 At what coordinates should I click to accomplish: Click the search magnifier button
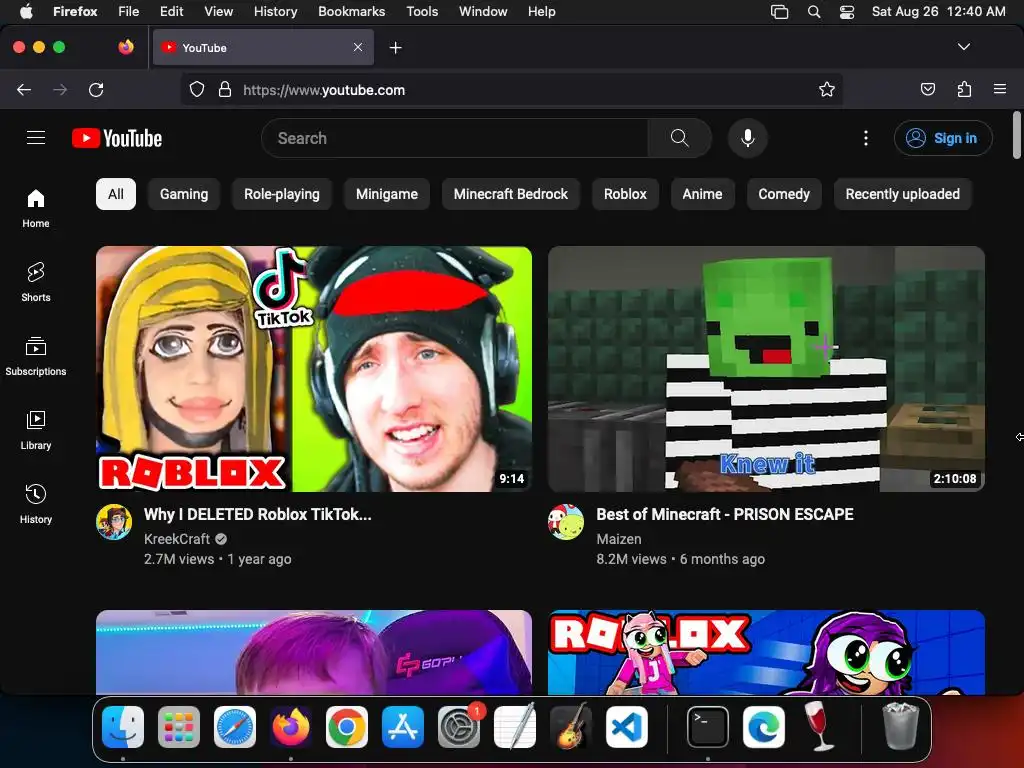point(679,138)
